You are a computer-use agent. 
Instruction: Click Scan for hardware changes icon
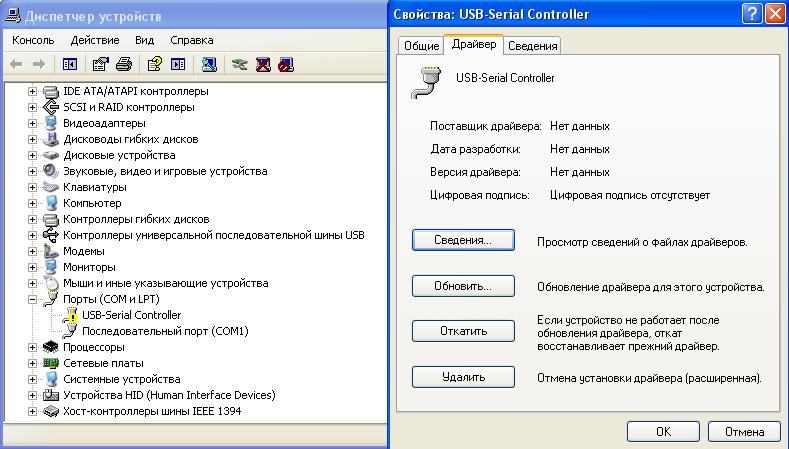(209, 65)
